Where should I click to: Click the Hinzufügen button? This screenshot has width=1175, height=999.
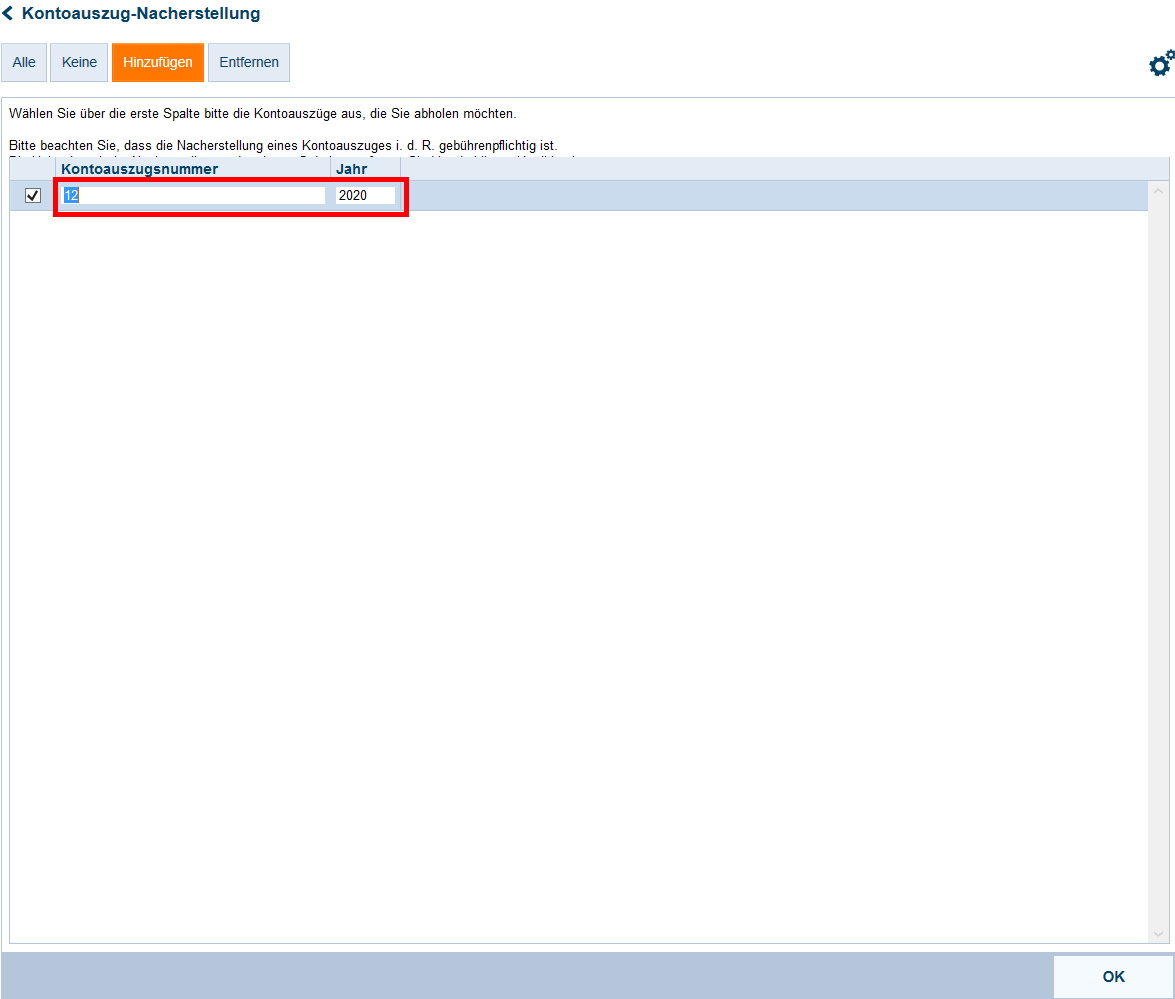tap(158, 62)
